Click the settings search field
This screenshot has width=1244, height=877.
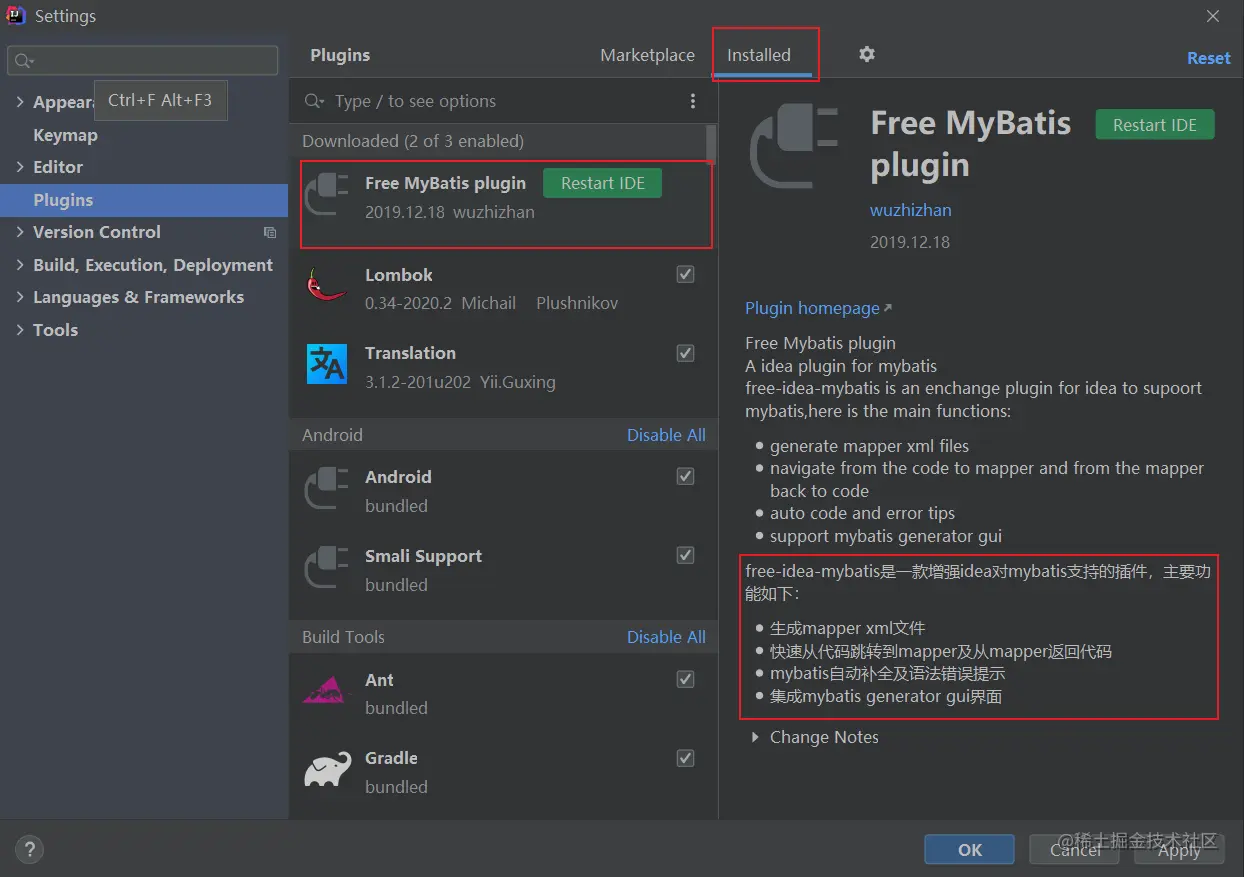[x=143, y=60]
